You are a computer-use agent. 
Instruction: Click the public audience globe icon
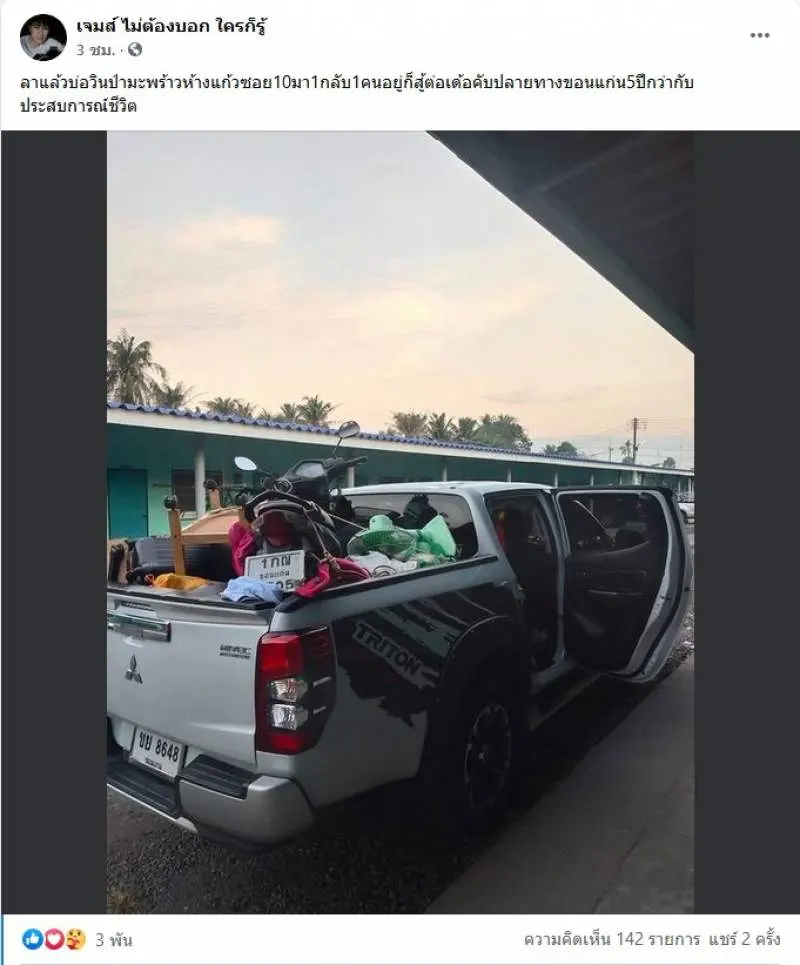pos(135,50)
